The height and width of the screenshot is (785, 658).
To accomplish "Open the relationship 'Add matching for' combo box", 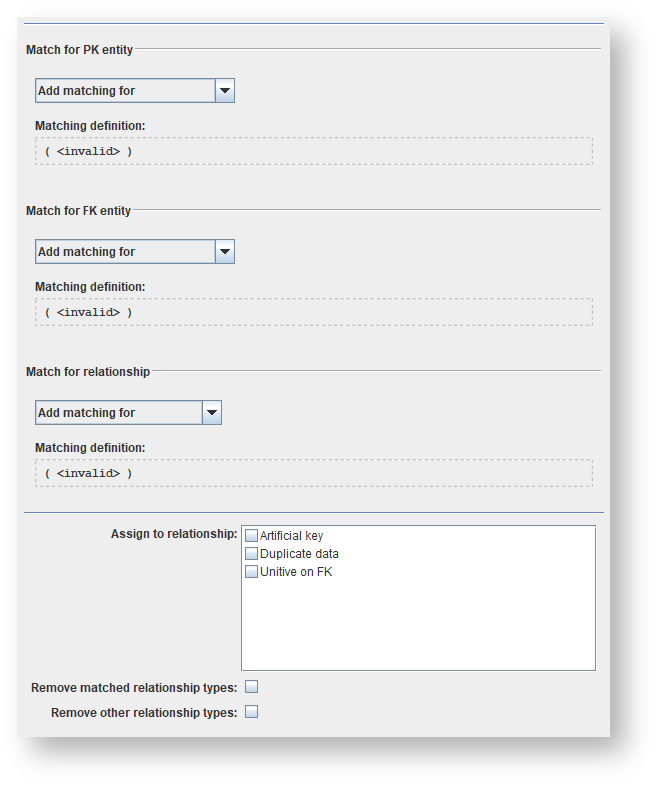I will pyautogui.click(x=118, y=413).
